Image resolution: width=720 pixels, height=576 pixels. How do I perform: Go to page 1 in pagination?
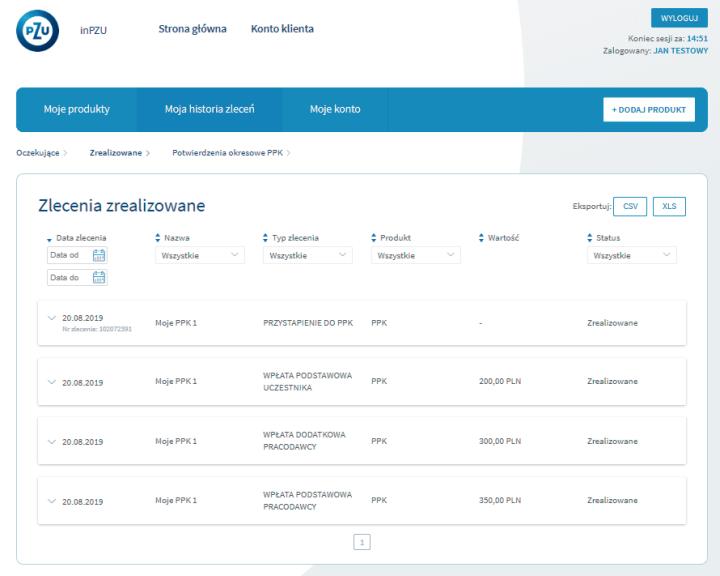(x=362, y=541)
